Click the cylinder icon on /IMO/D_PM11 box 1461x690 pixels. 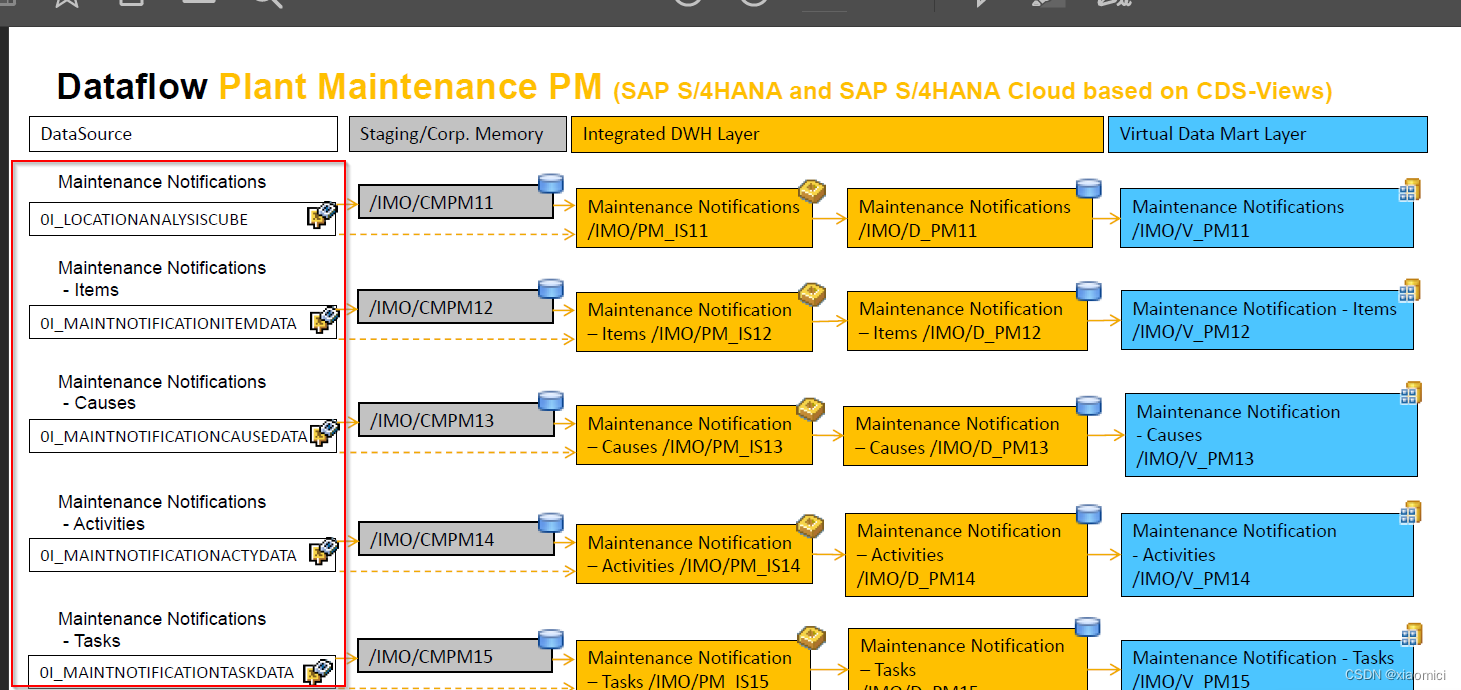(x=1088, y=188)
